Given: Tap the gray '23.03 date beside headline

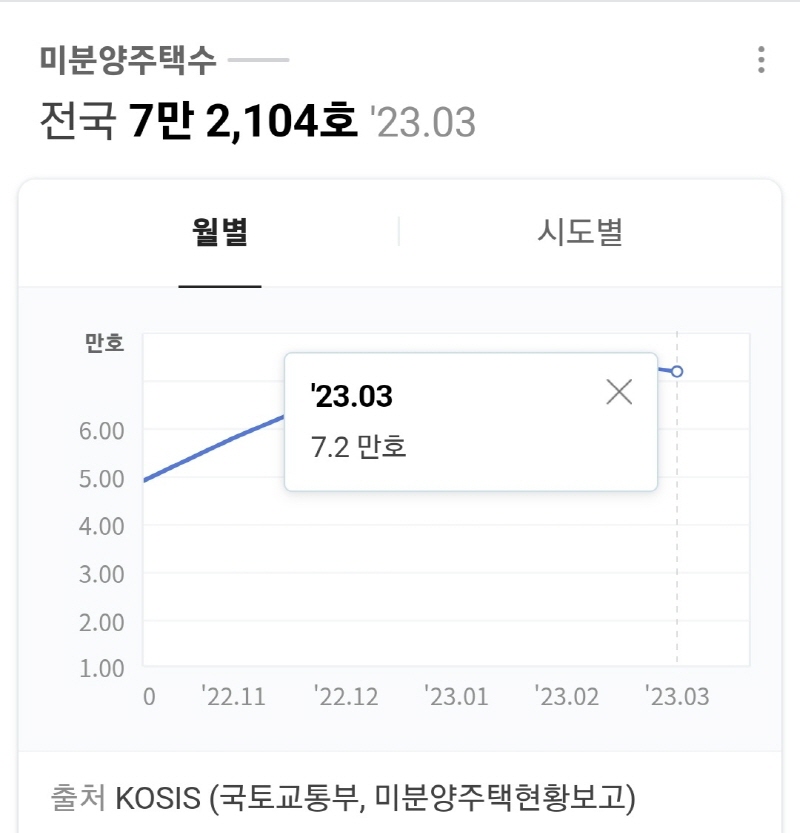Looking at the screenshot, I should (423, 122).
